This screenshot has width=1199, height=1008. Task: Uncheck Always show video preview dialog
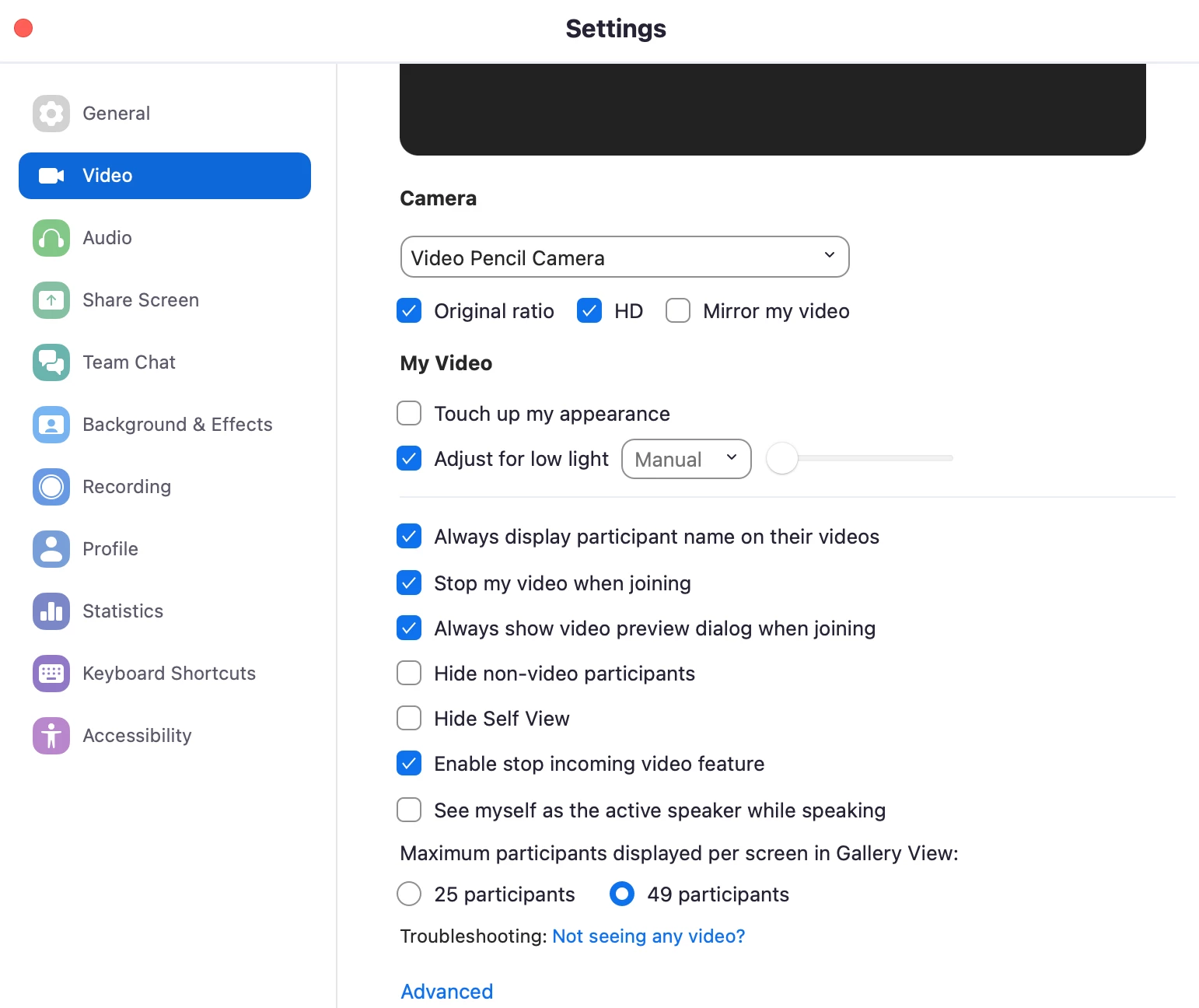[409, 628]
